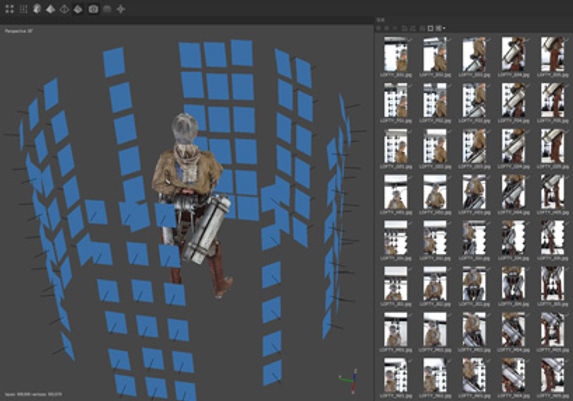Select the first photo thumbnail in the top row
The height and width of the screenshot is (401, 573).
pyautogui.click(x=395, y=54)
